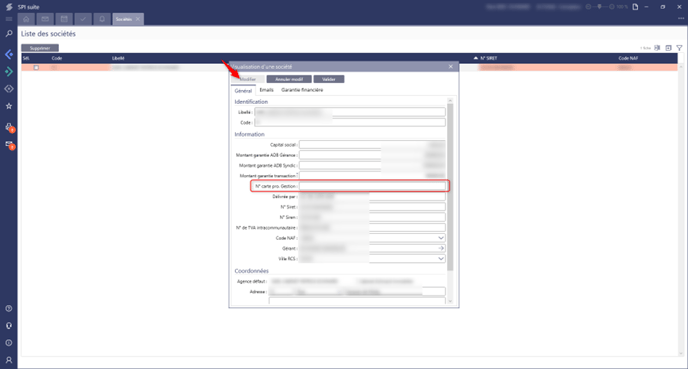The height and width of the screenshot is (369, 688).
Task: Open the favorites star in sidebar
Action: [x=9, y=106]
